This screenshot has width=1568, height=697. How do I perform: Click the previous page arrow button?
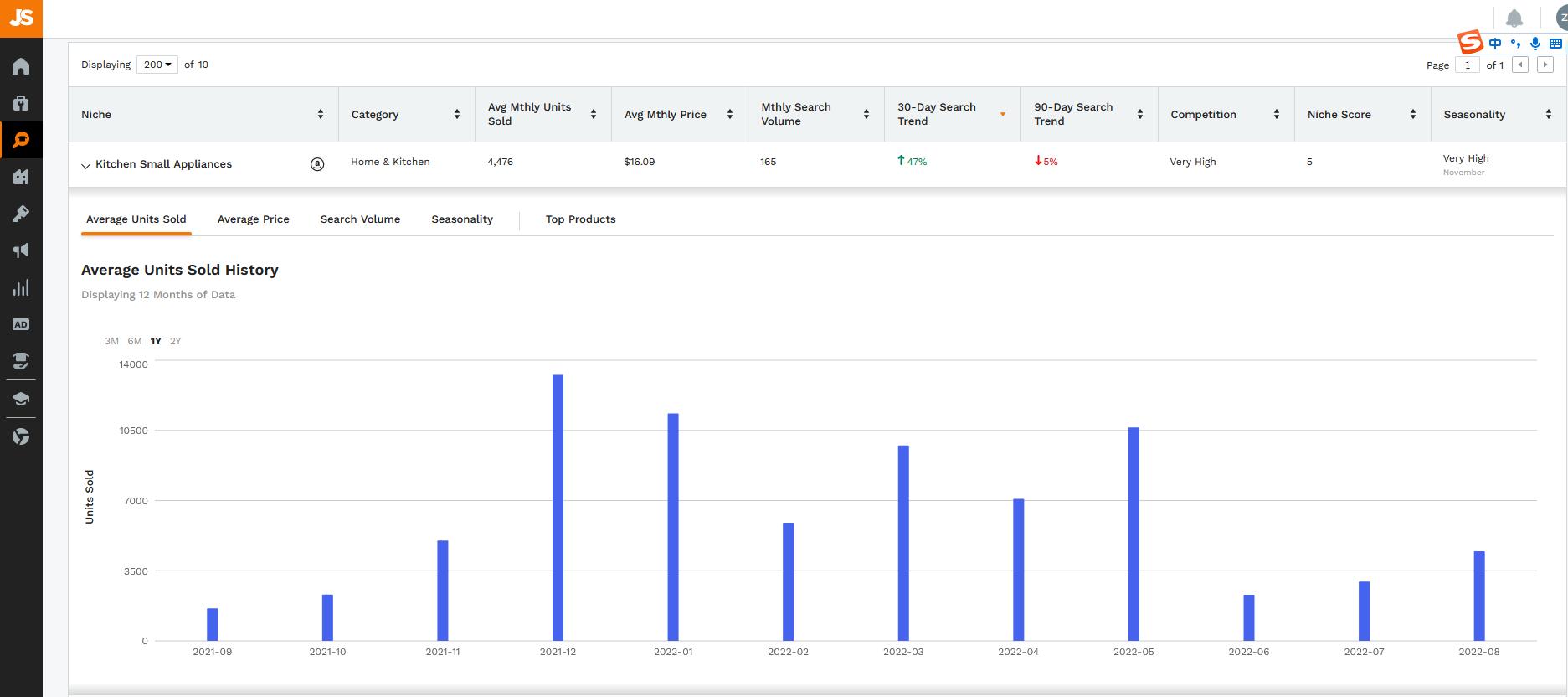point(1521,65)
